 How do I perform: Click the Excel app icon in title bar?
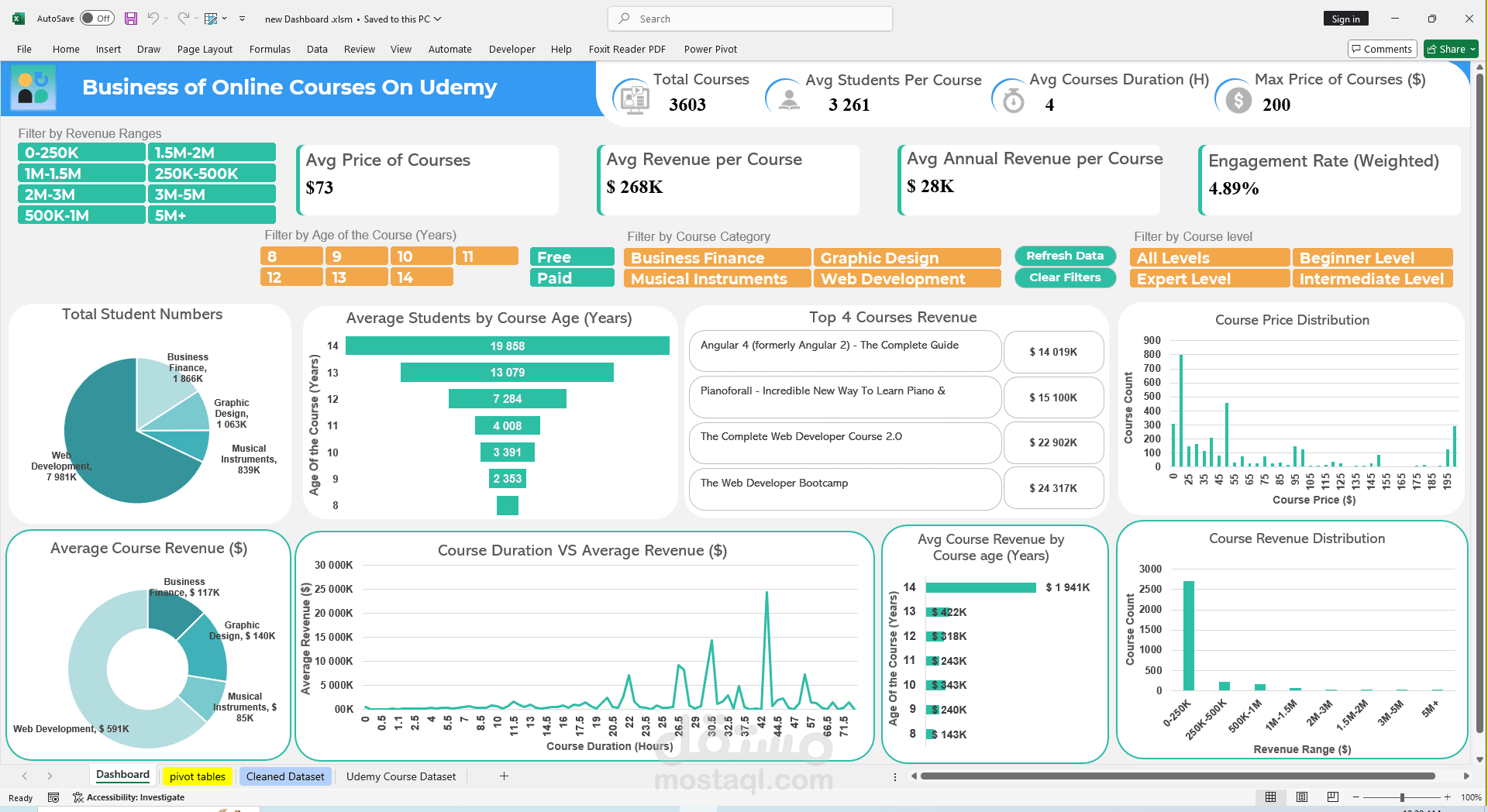[x=18, y=19]
